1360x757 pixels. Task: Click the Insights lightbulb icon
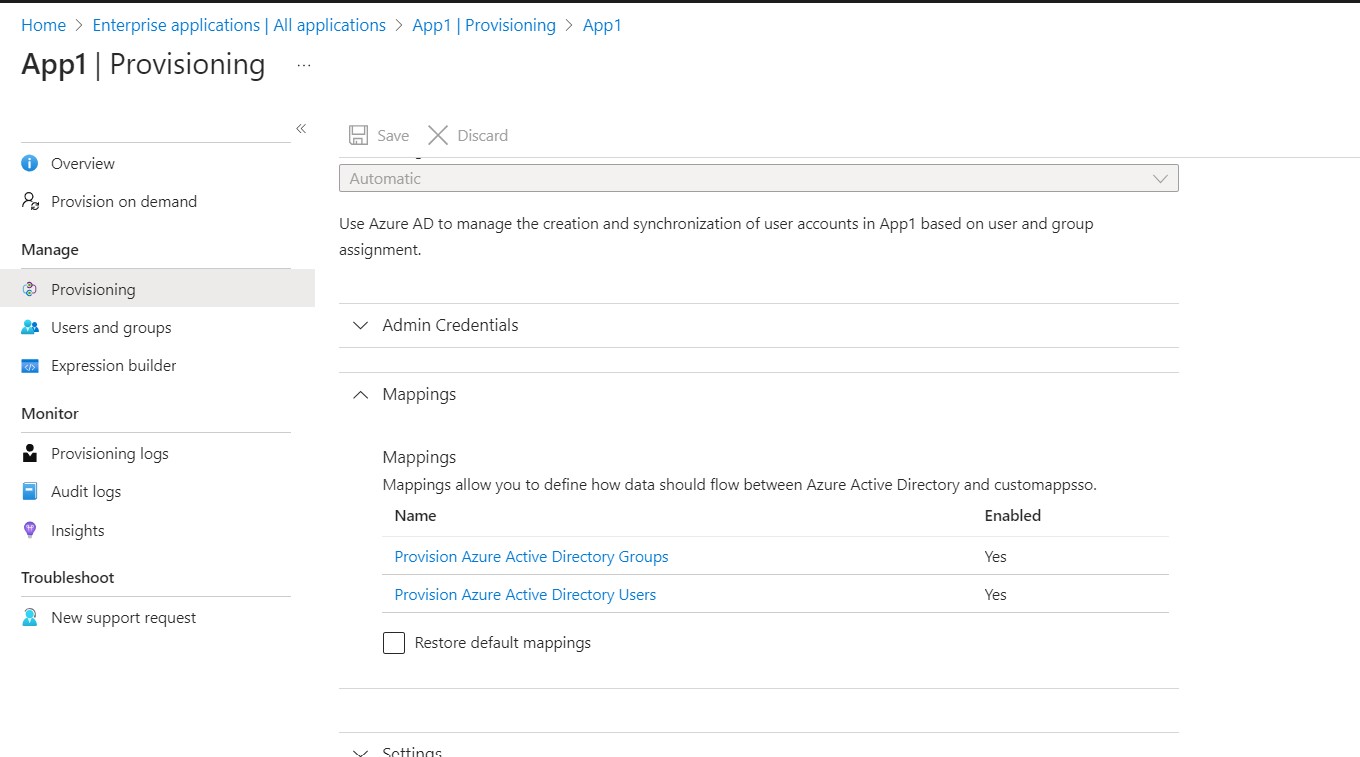pos(30,530)
